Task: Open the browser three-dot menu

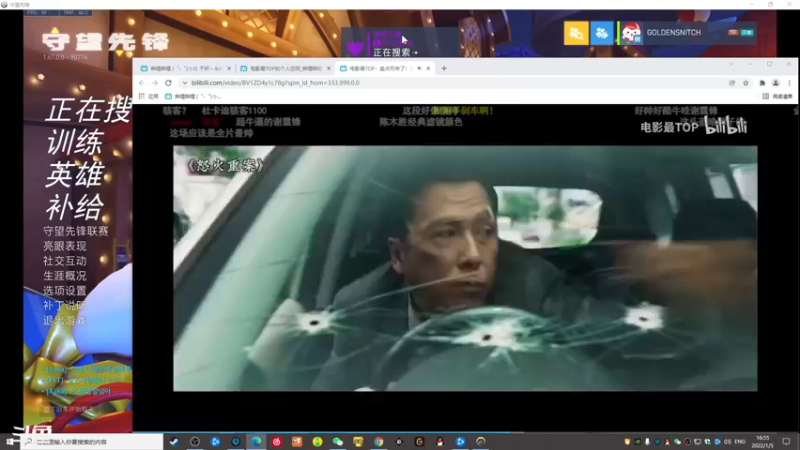Action: click(x=789, y=83)
